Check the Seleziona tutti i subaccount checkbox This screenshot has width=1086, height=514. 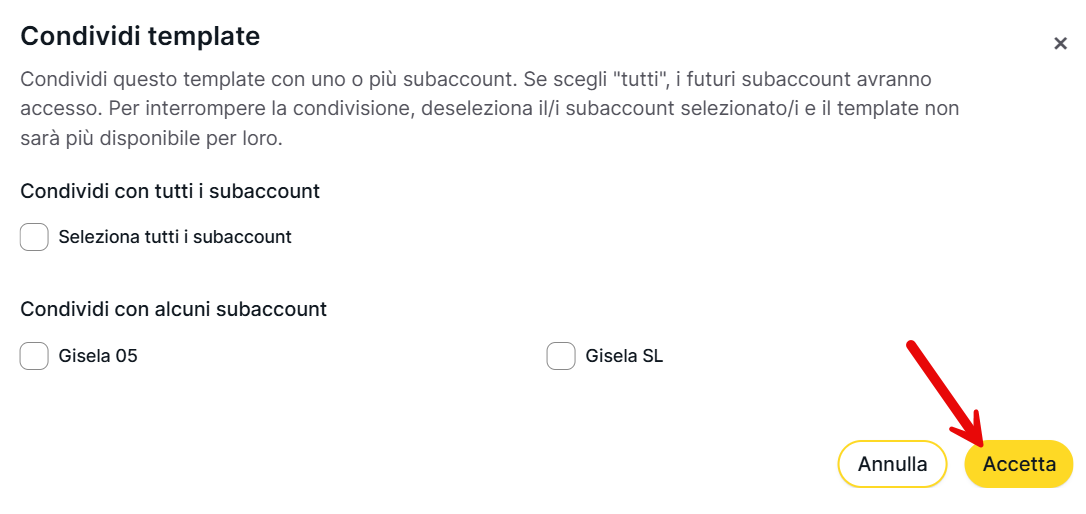[x=34, y=237]
